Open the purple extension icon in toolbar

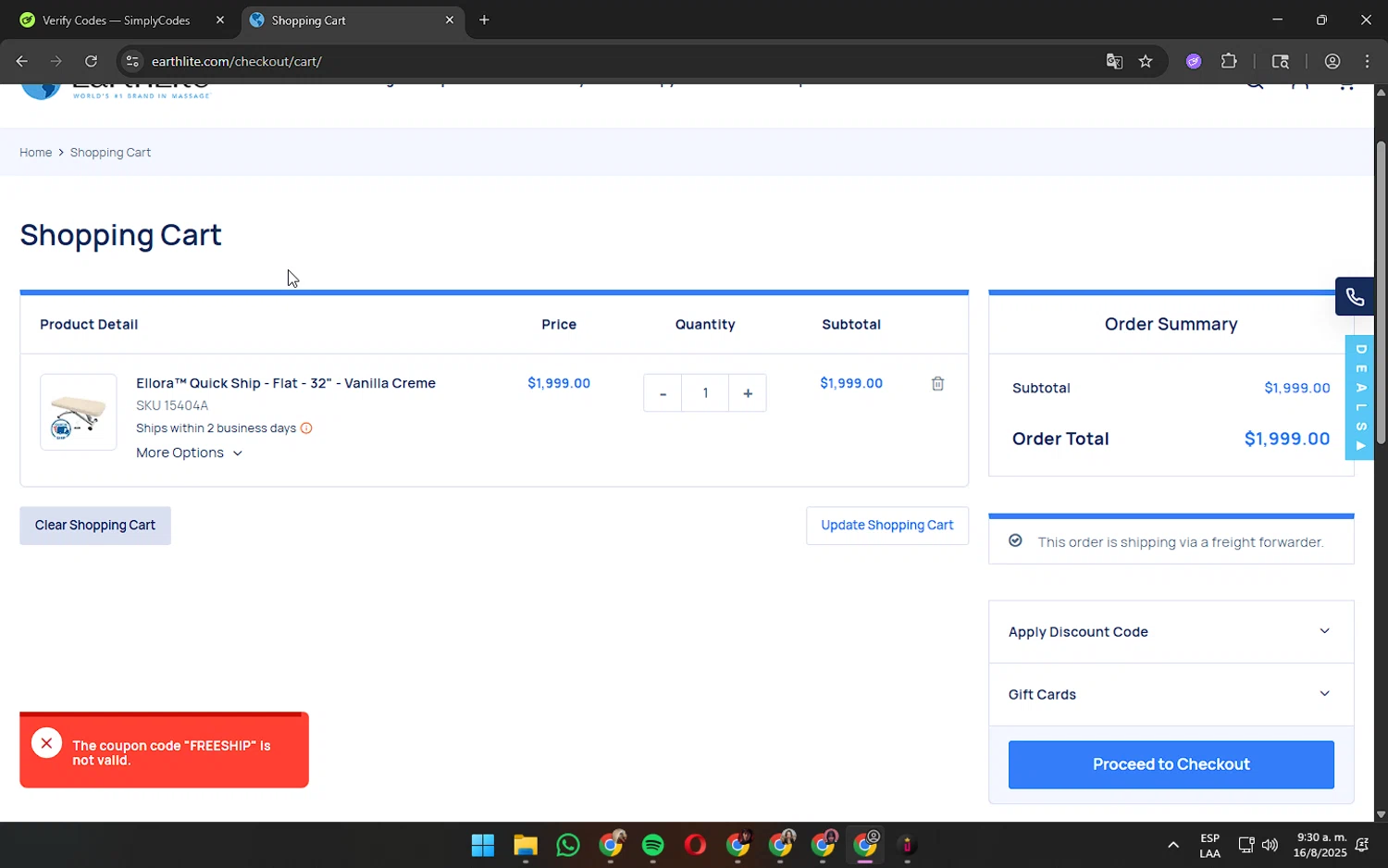pyautogui.click(x=1194, y=61)
